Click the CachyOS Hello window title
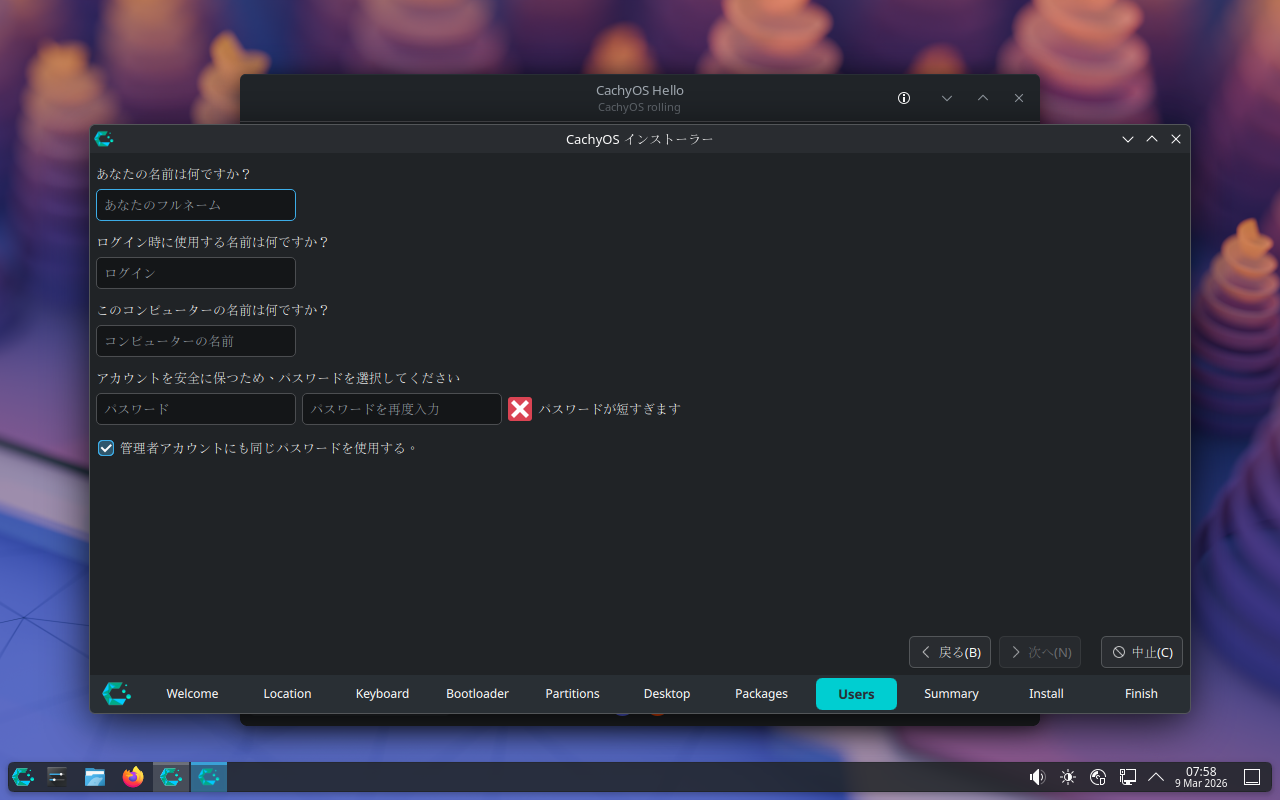 point(640,90)
